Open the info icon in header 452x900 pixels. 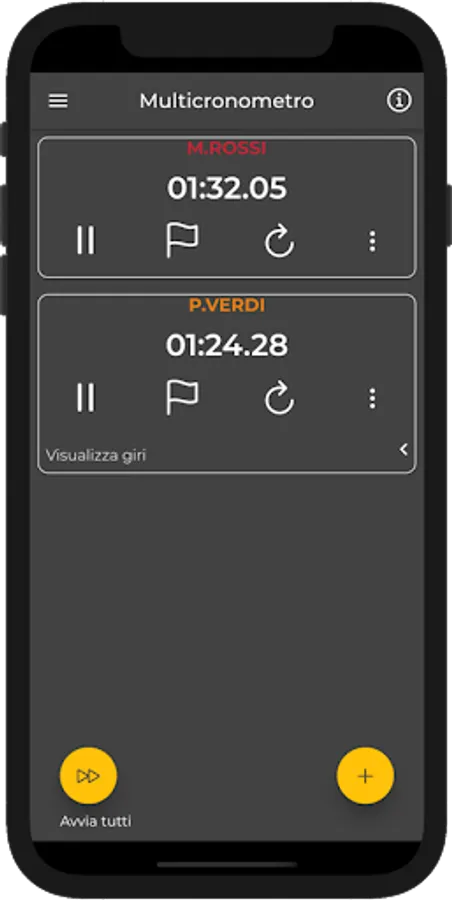pyautogui.click(x=399, y=101)
